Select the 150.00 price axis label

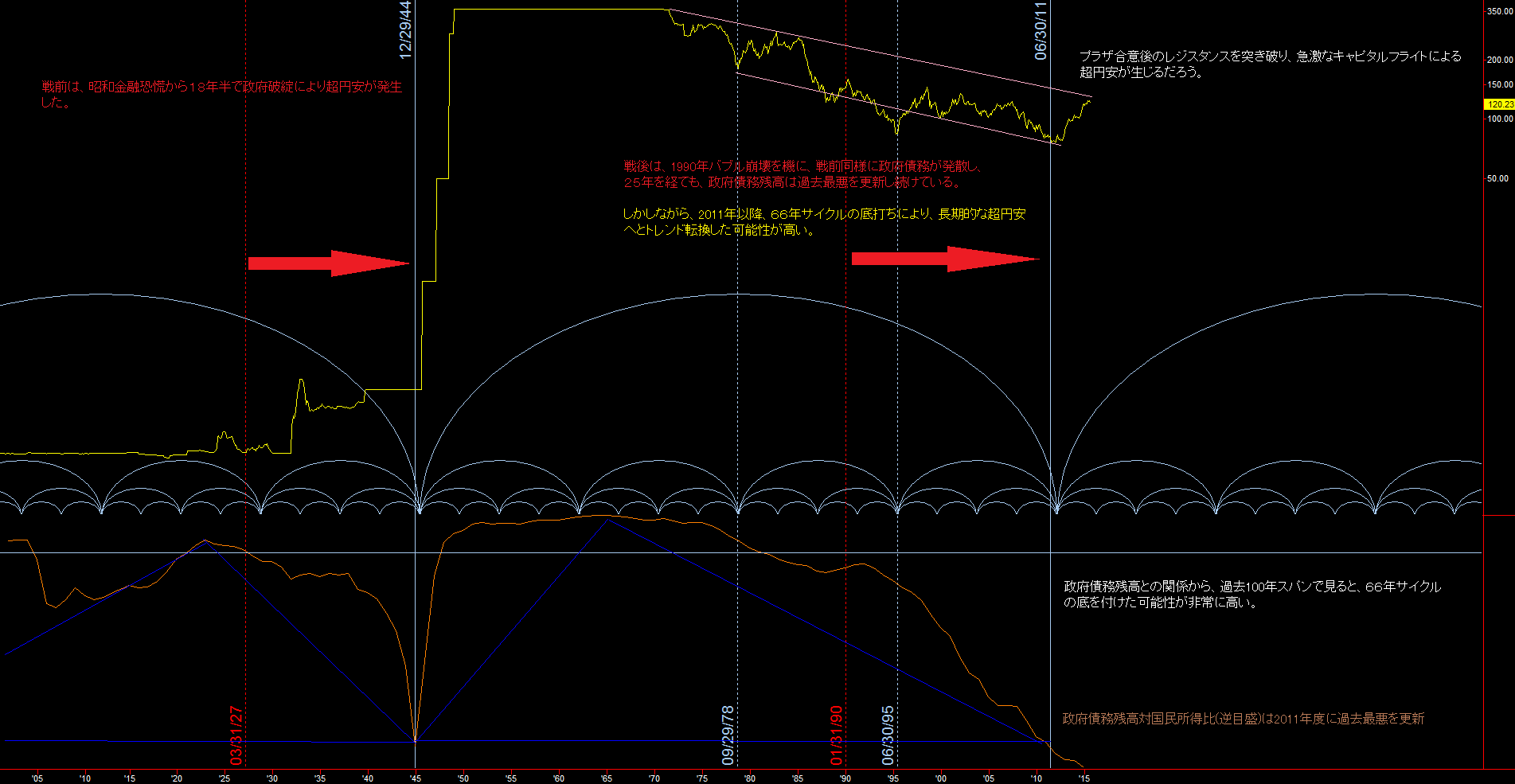(x=1500, y=84)
